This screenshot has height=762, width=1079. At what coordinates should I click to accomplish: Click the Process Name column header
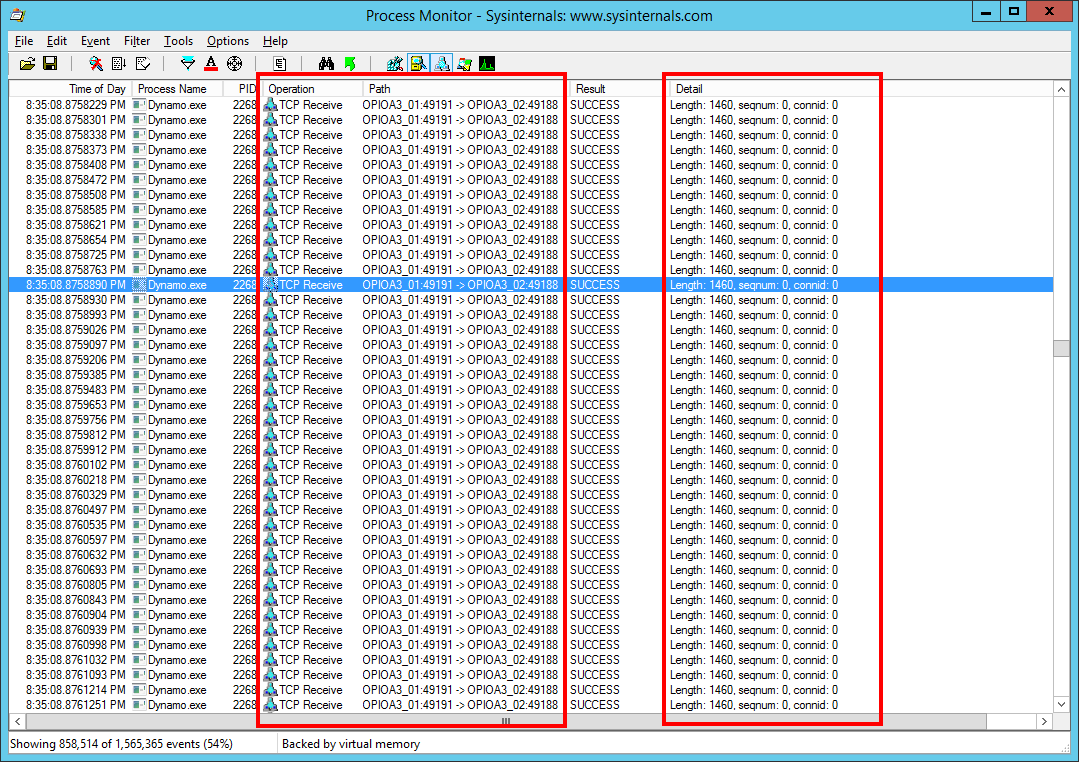(x=178, y=89)
